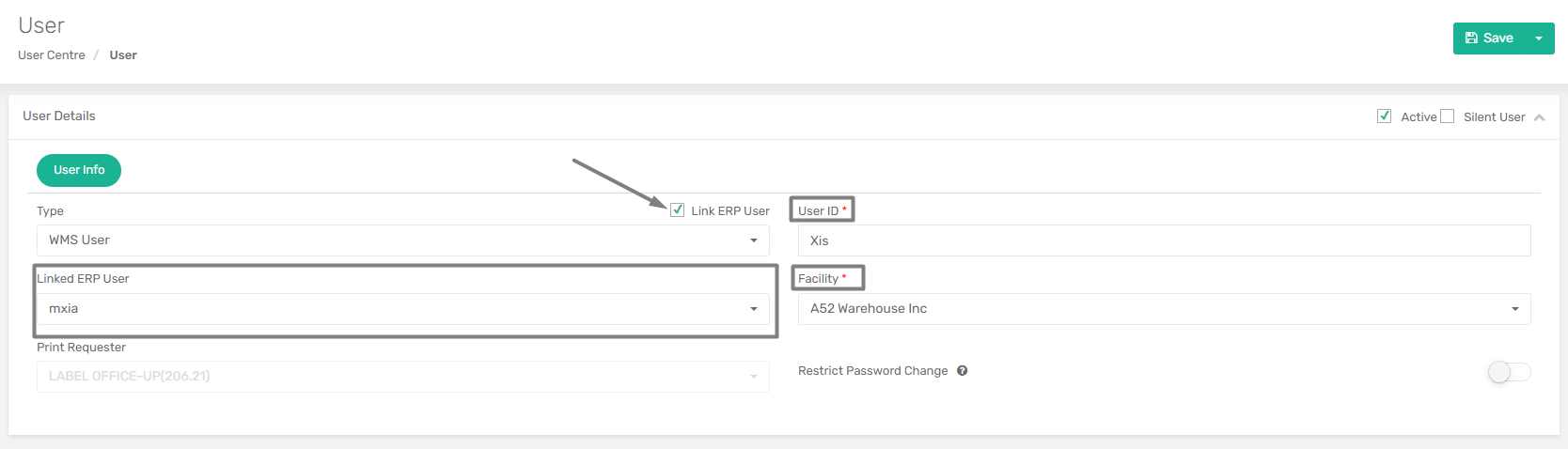Click the User breadcrumb item

click(x=123, y=55)
